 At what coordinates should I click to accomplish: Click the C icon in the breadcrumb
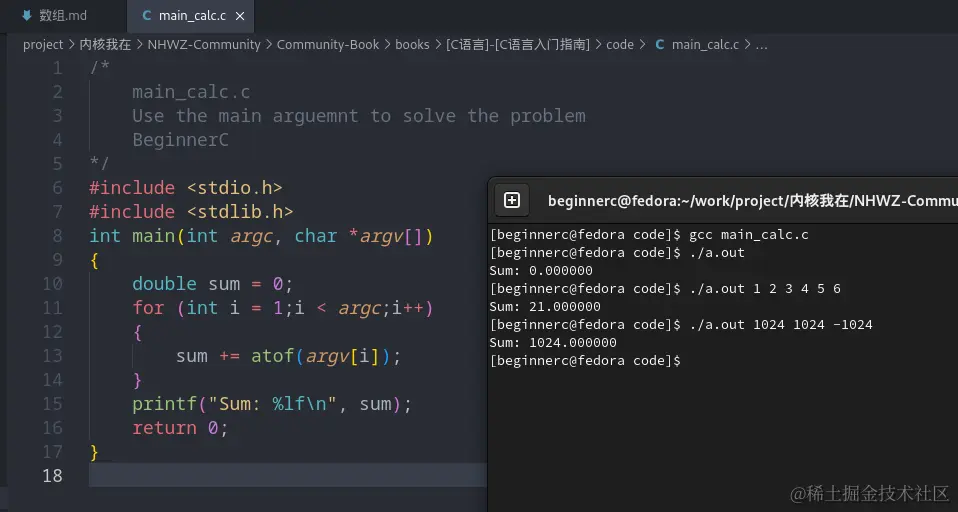(660, 45)
